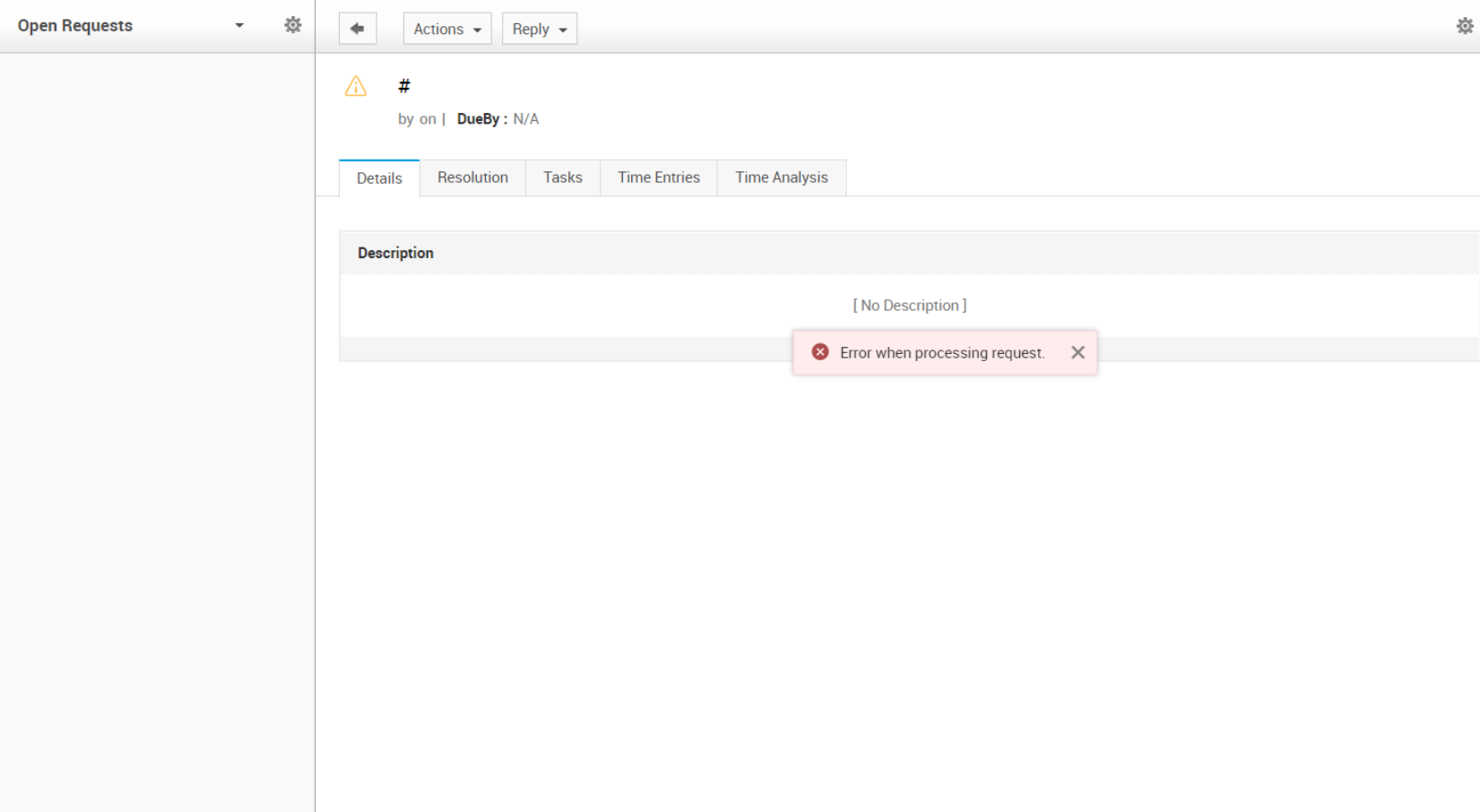The height and width of the screenshot is (812, 1480).
Task: Click the No Description placeholder text
Action: [909, 306]
